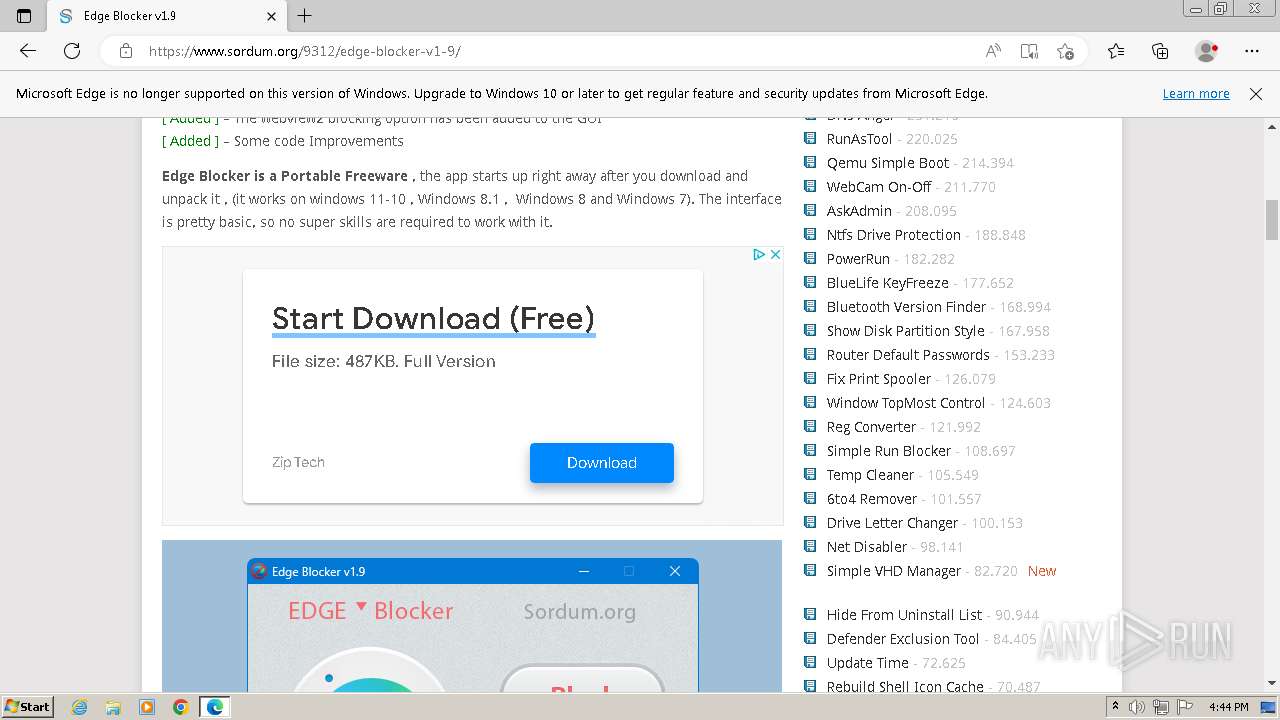
Task: Open 6to4 Remover link
Action: pos(872,499)
